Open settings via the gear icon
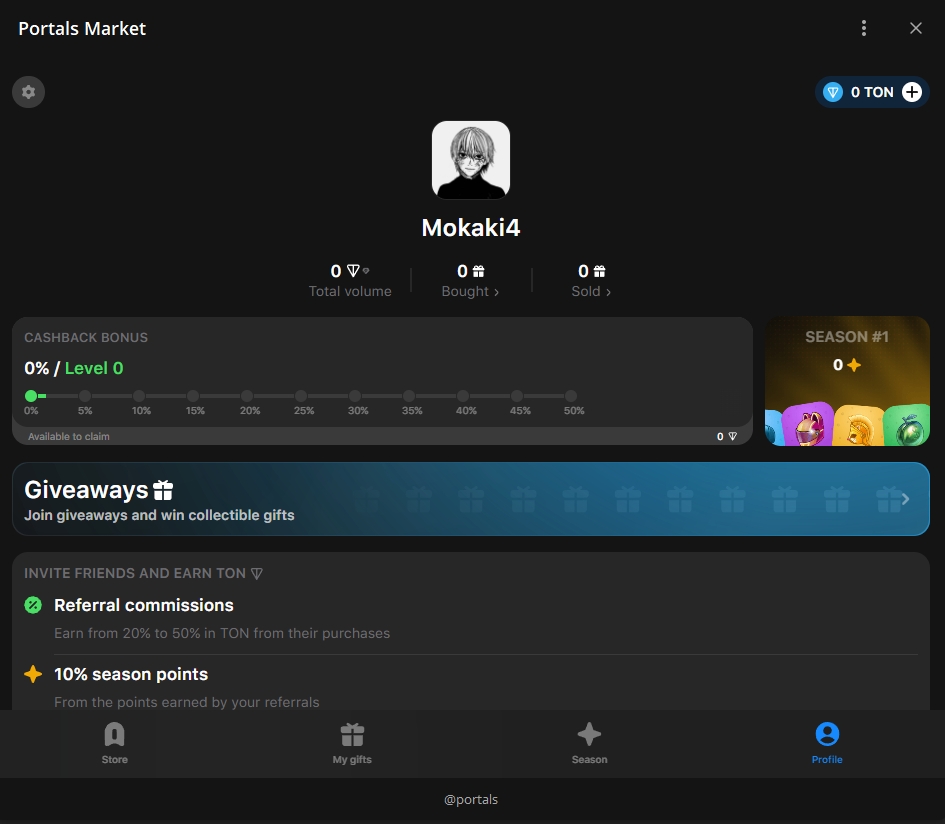The image size is (945, 824). 28,92
